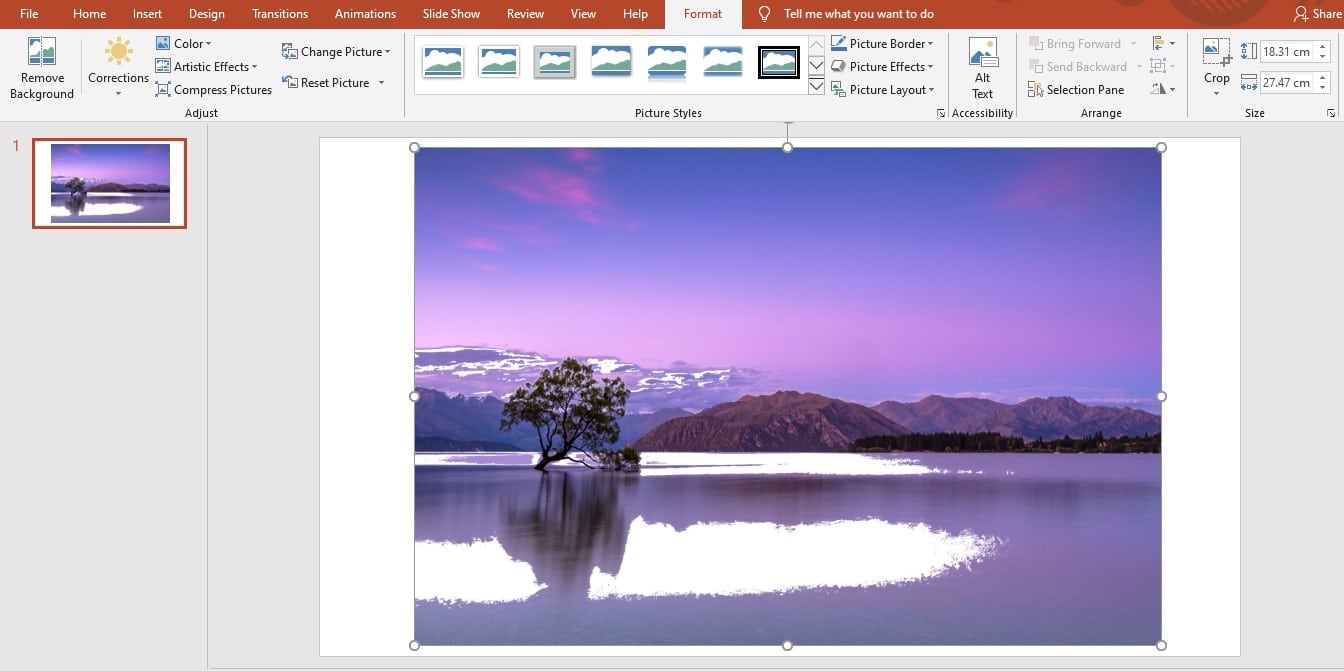
Task: Select slide 1 thumbnail in panel
Action: [x=110, y=183]
